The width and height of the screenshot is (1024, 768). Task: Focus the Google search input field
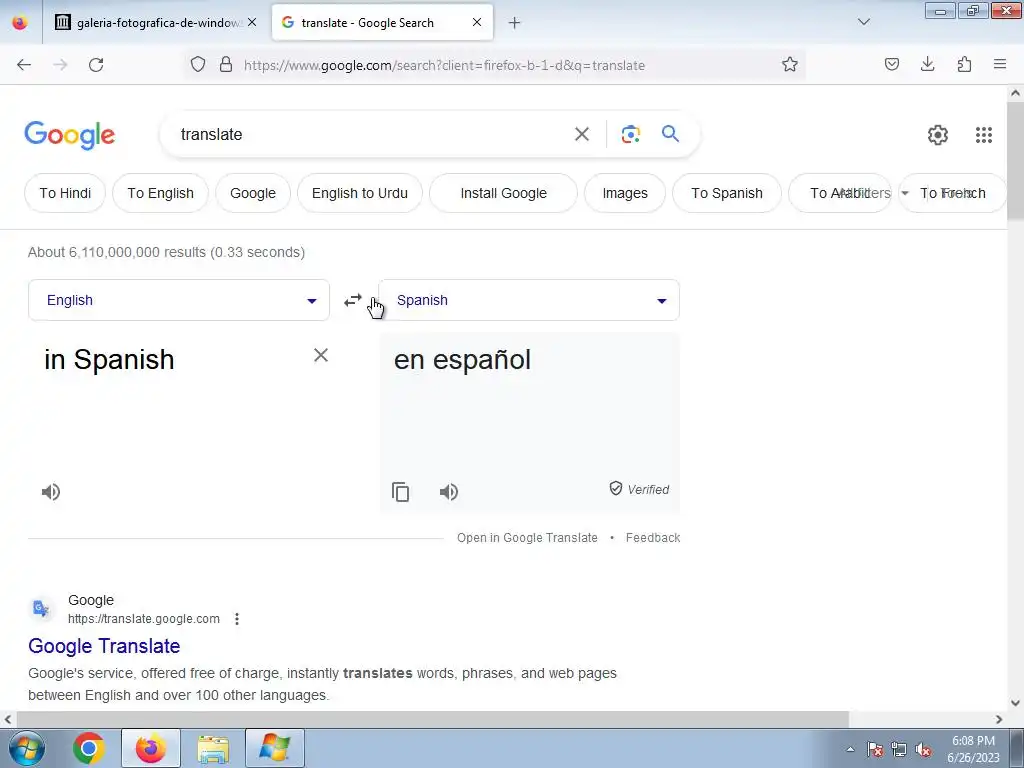(x=372, y=135)
